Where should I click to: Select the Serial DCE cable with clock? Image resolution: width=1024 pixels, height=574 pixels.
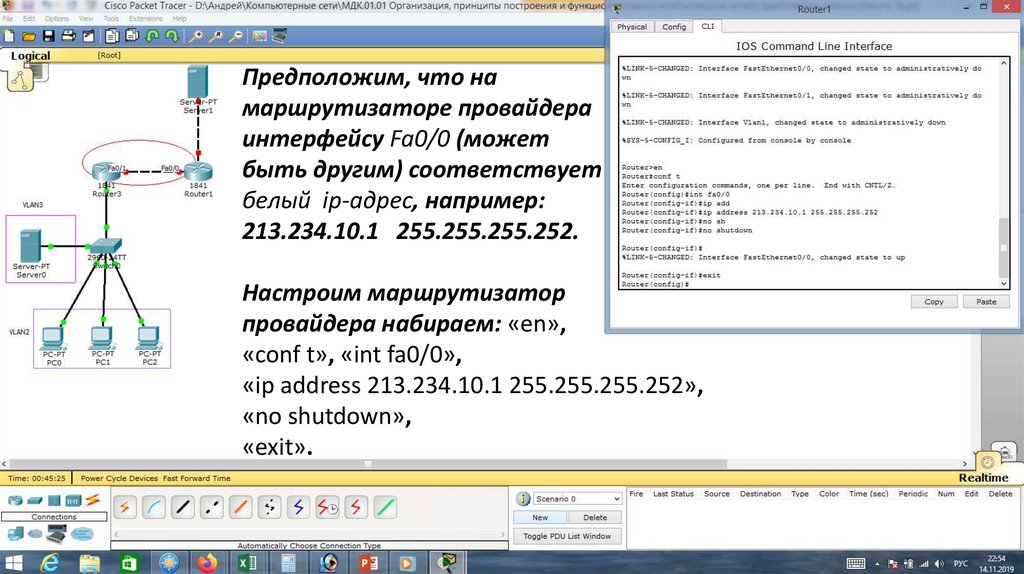(327, 507)
